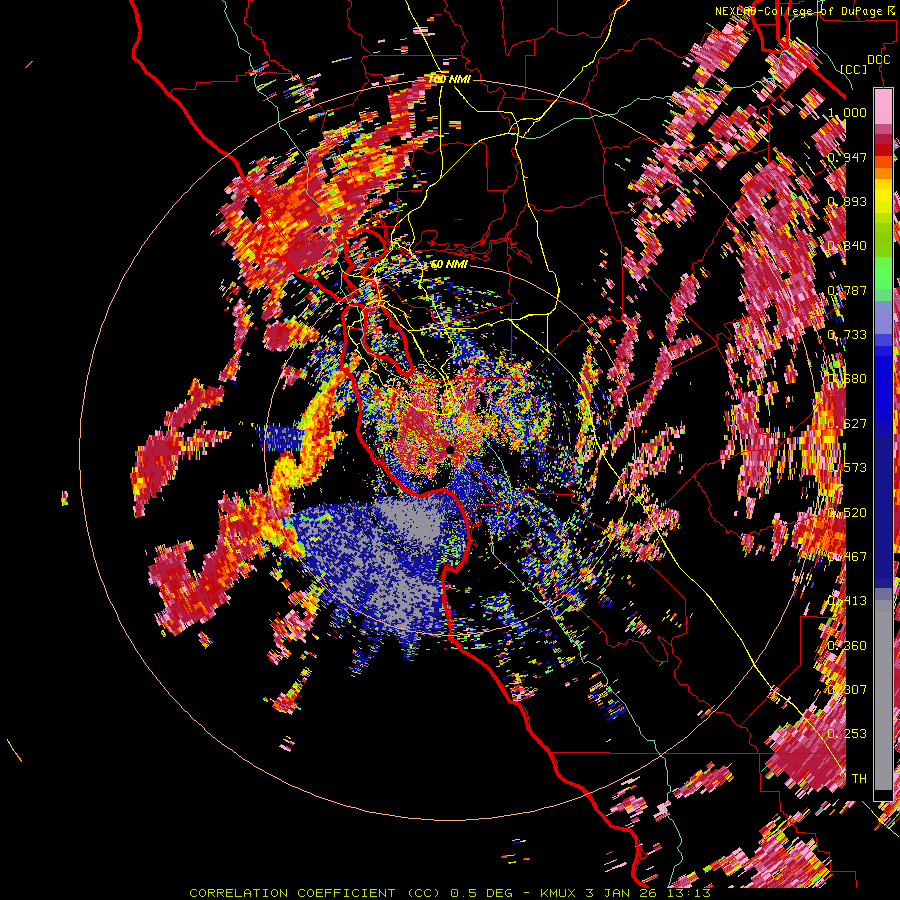Click the 13:13 time stamp in the caption

(x=689, y=893)
